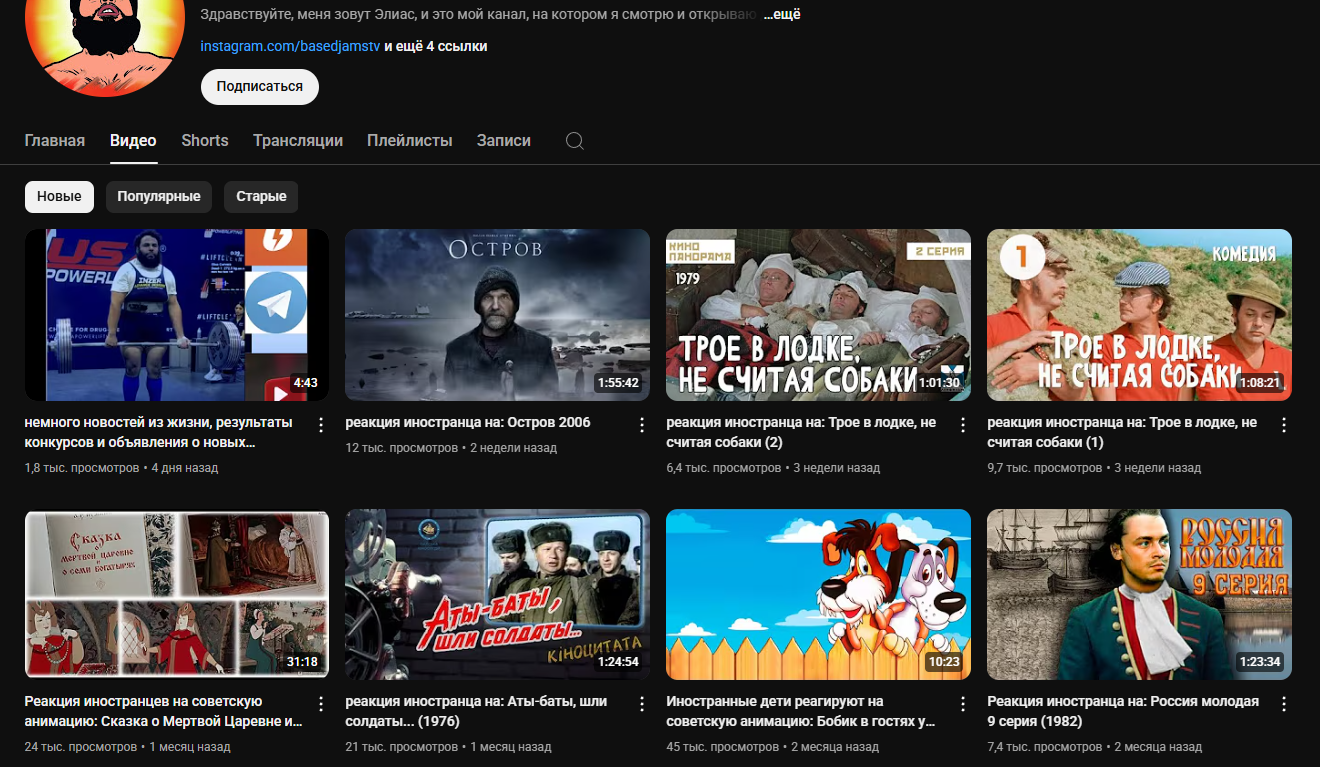The width and height of the screenshot is (1320, 767).
Task: Play the '2 серия' Трое в лодке thumbnail
Action: click(819, 315)
